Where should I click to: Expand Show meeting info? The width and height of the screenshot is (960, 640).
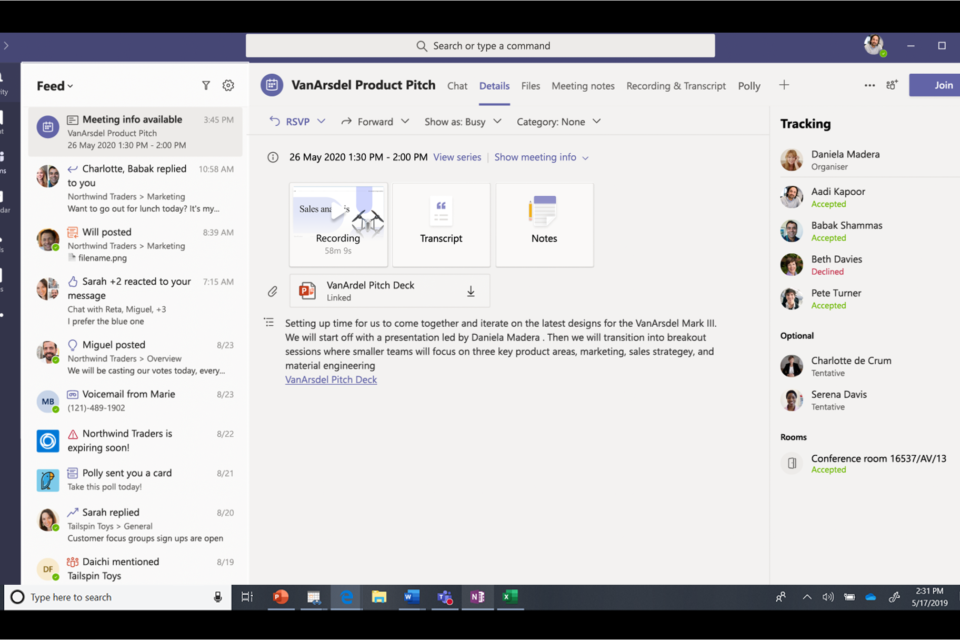tap(541, 157)
